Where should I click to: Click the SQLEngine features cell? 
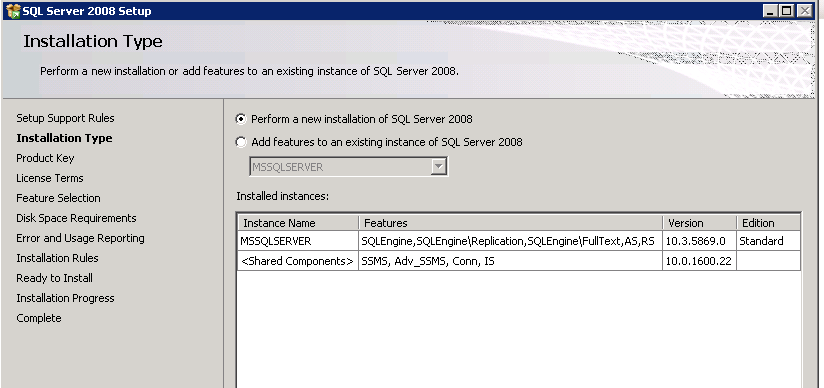[x=510, y=241]
